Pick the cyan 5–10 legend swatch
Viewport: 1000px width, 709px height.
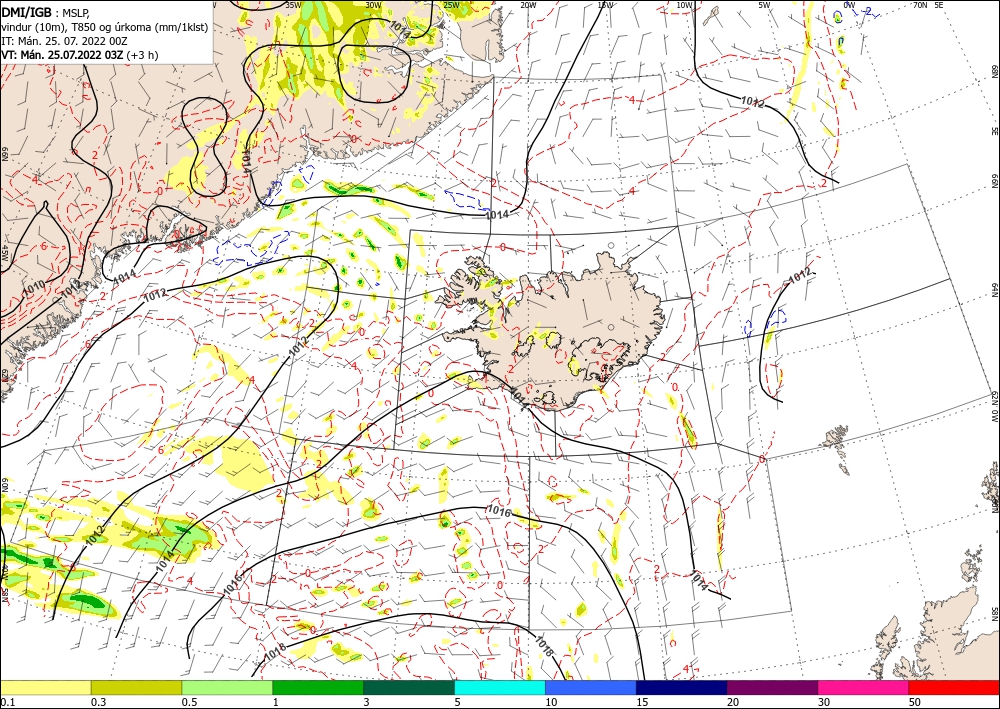(500, 687)
